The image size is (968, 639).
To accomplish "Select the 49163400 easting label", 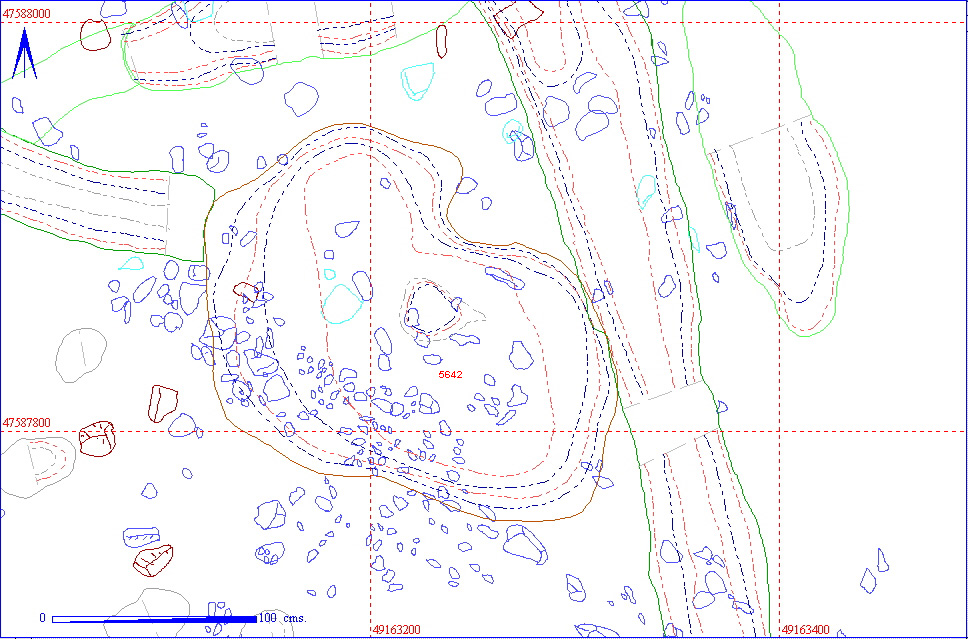I will (x=806, y=630).
